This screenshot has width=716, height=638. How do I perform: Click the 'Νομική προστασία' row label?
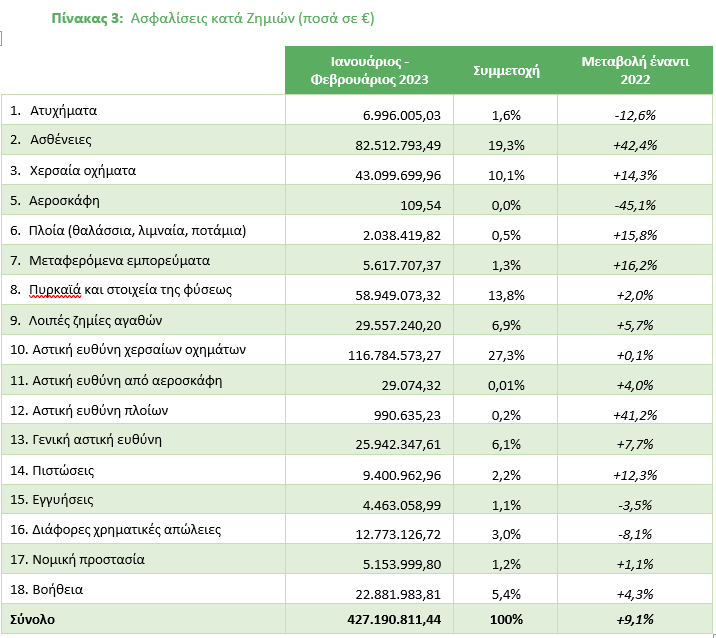87,559
